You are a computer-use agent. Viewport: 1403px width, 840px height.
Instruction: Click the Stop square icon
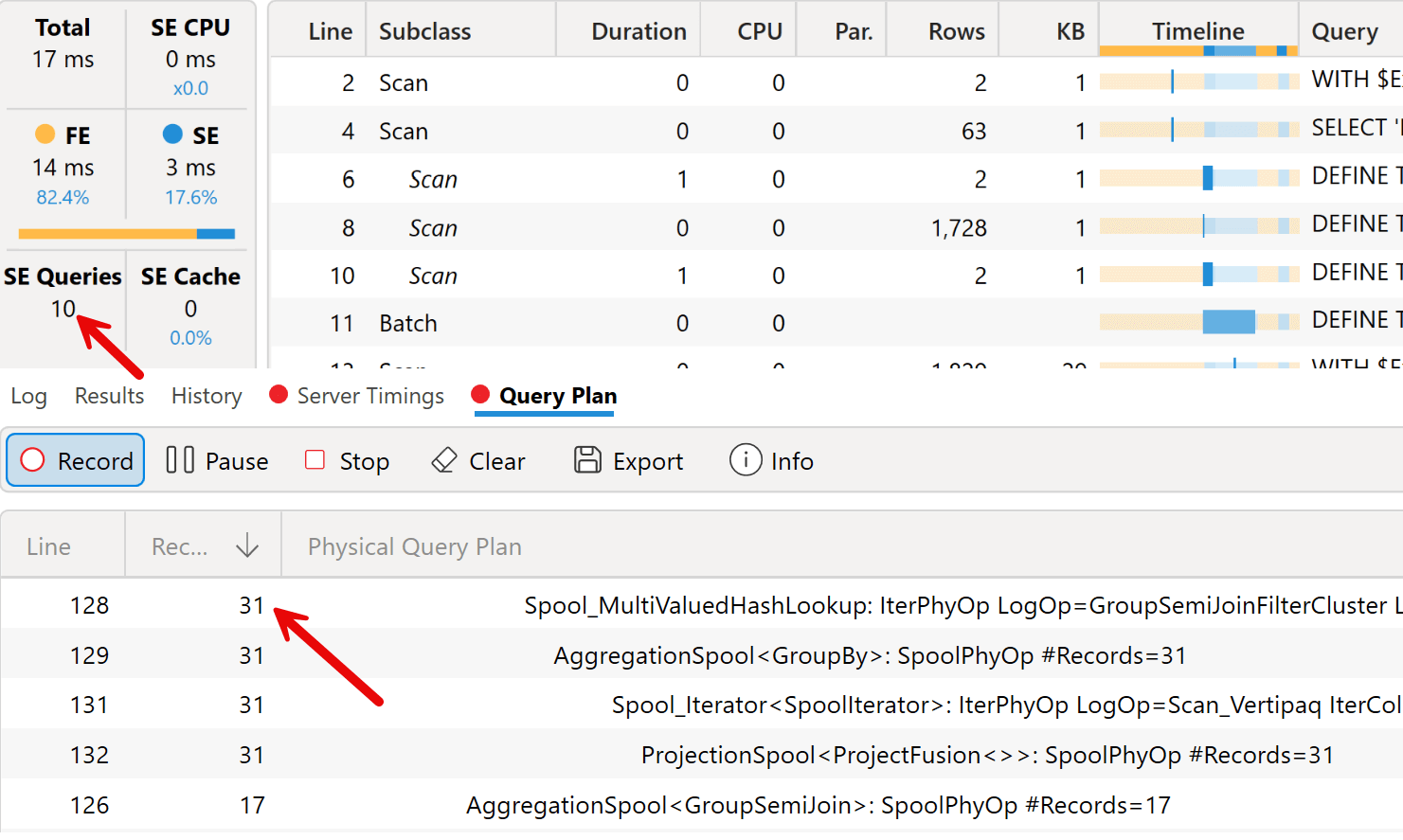(315, 460)
